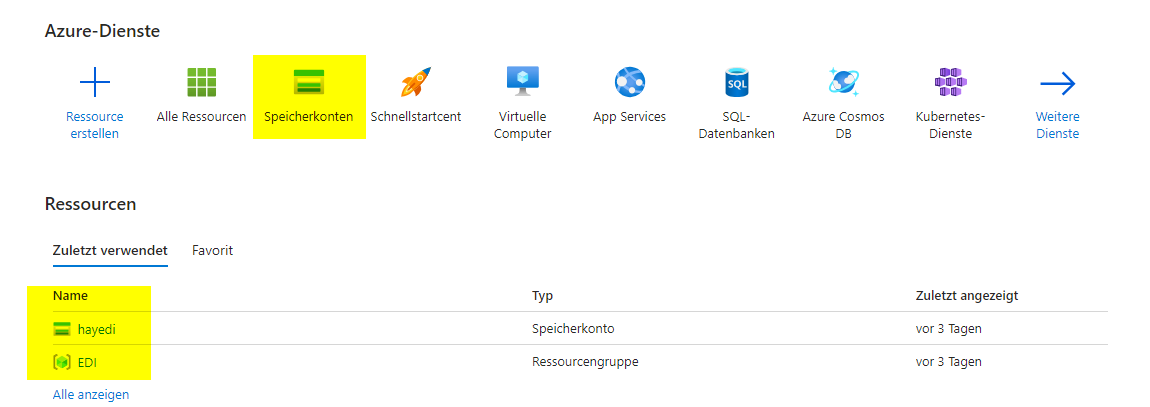
Task: Select the Virtuelle Computer monitor icon
Action: [522, 81]
